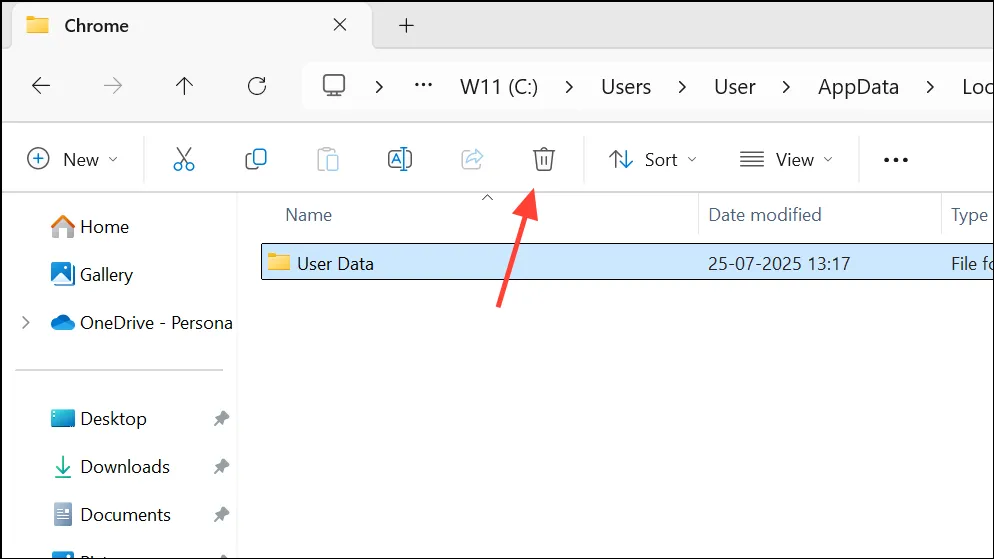Open the Sort dropdown menu
Screen dimensions: 994x559
pos(653,159)
